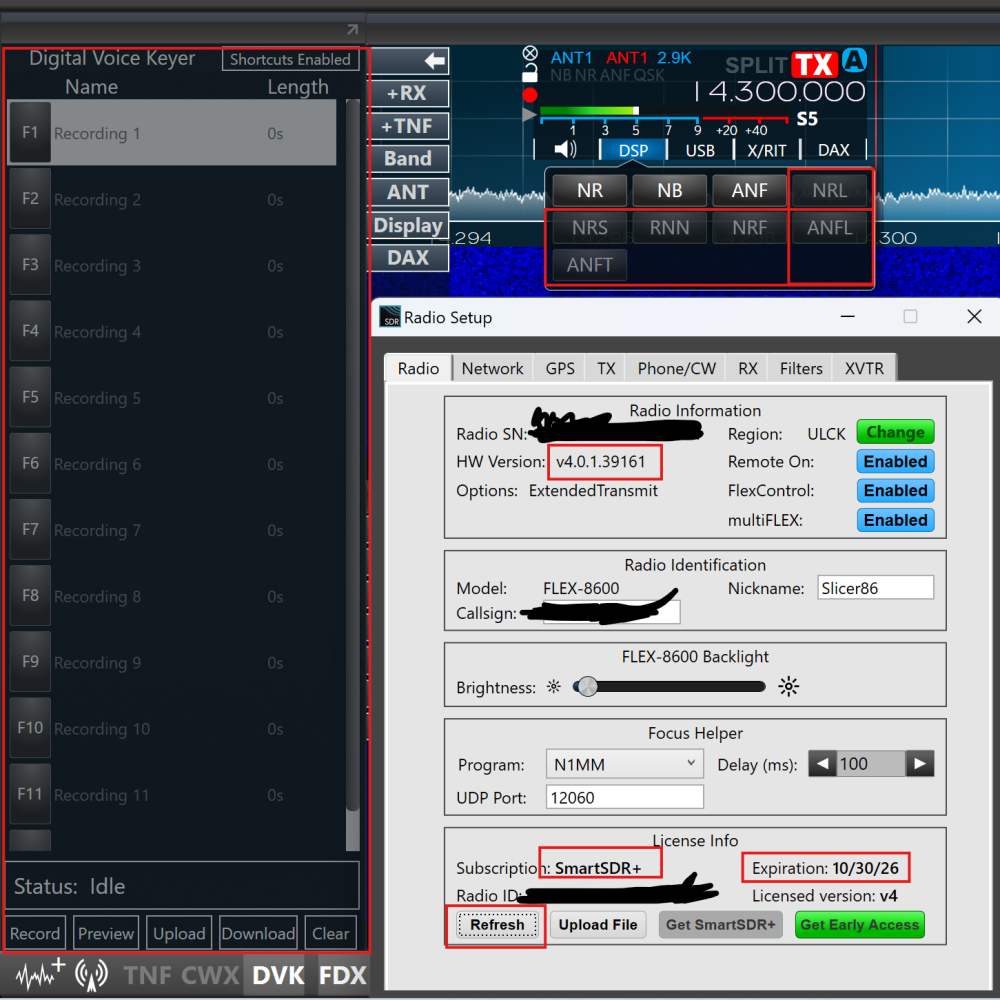Open the USB mode slice tab
1000x1000 pixels.
(x=700, y=151)
